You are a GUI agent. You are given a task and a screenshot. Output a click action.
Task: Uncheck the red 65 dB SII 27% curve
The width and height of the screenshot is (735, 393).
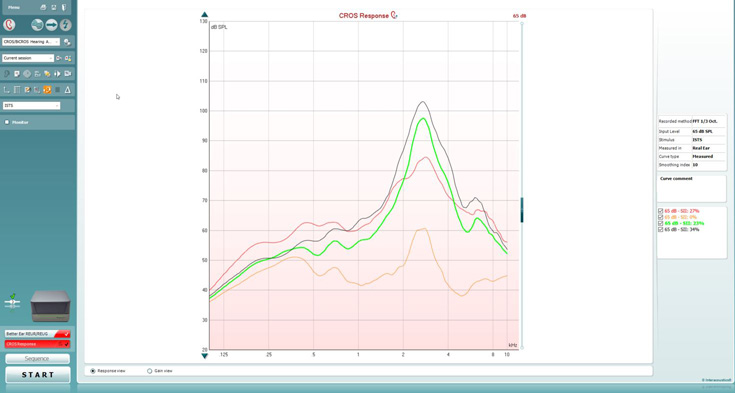[660, 211]
